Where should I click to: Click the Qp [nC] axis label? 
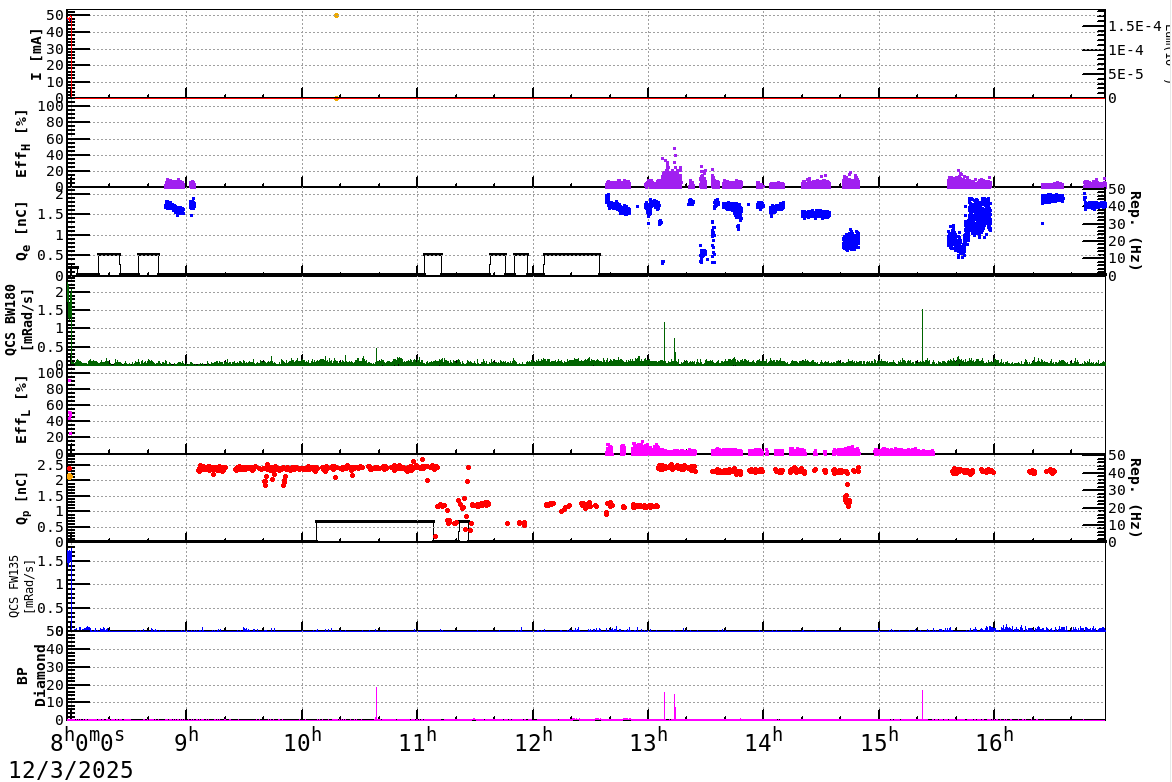pos(22,498)
